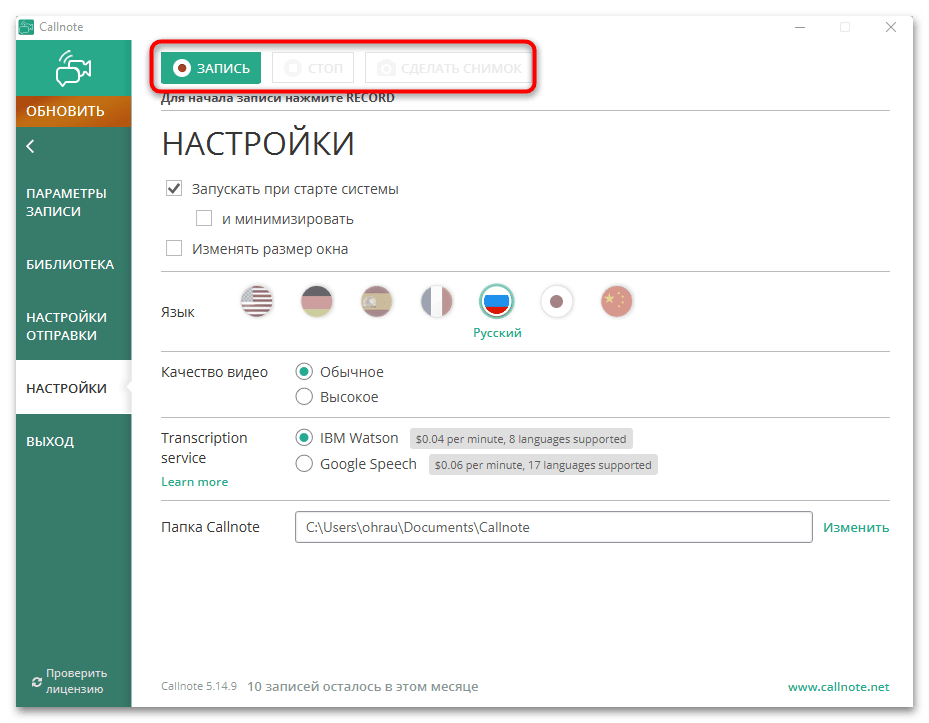
Task: Choose the German flag language
Action: tap(317, 301)
